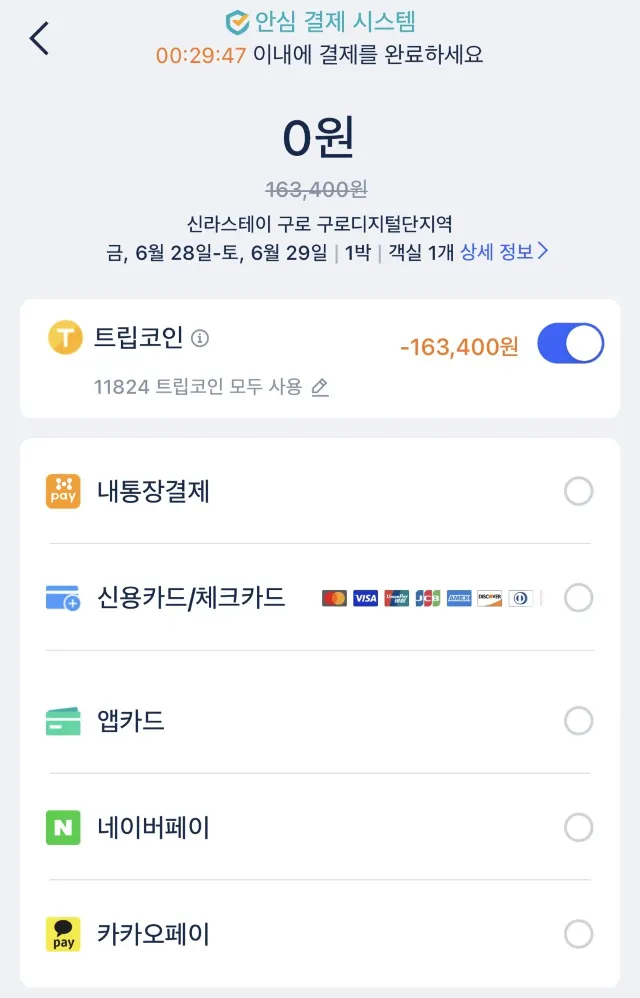This screenshot has width=640, height=998.
Task: Disable the Trip coin toggle switch
Action: tap(572, 341)
